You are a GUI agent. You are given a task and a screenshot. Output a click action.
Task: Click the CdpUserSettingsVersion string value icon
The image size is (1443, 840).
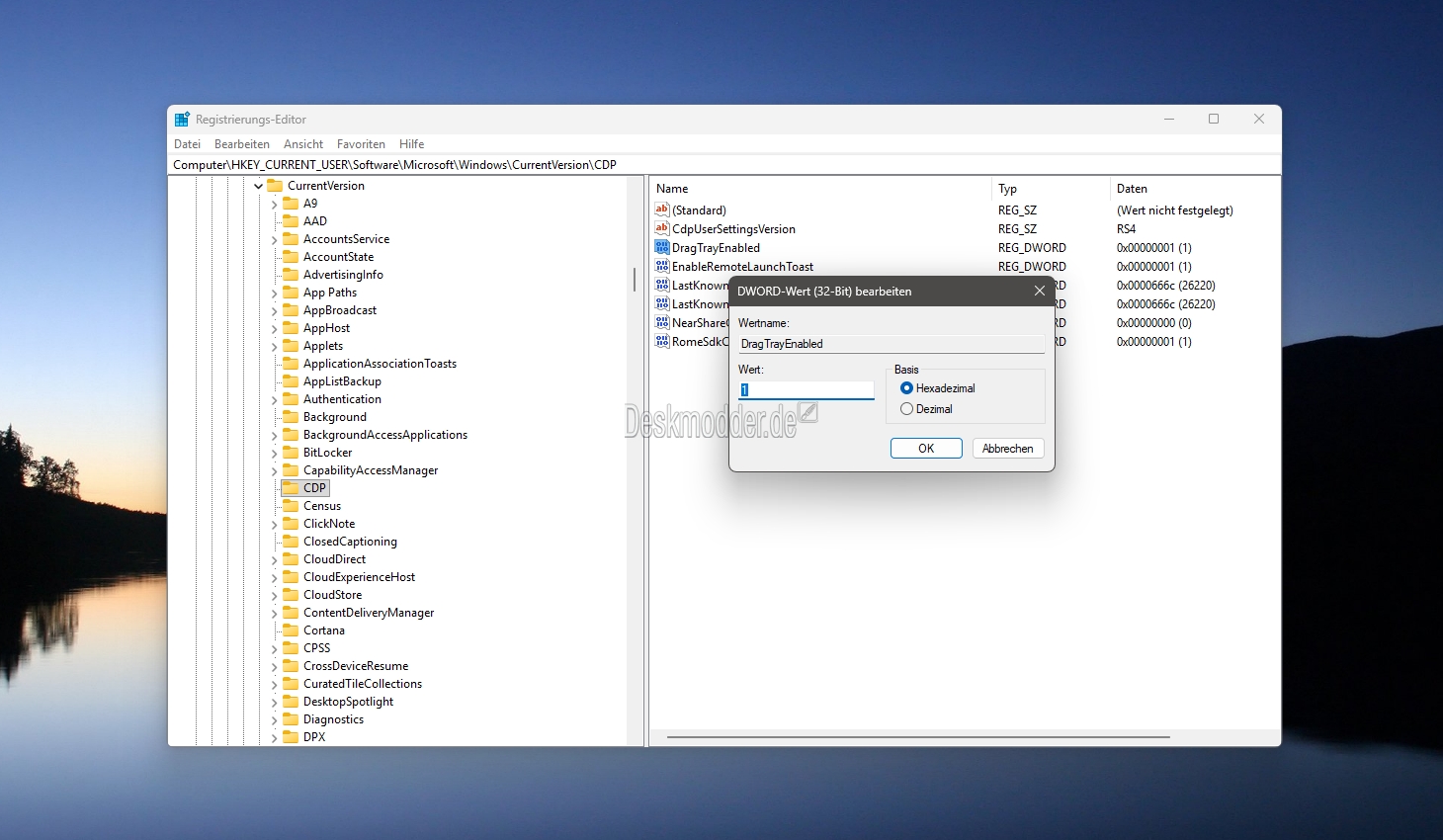pos(662,228)
